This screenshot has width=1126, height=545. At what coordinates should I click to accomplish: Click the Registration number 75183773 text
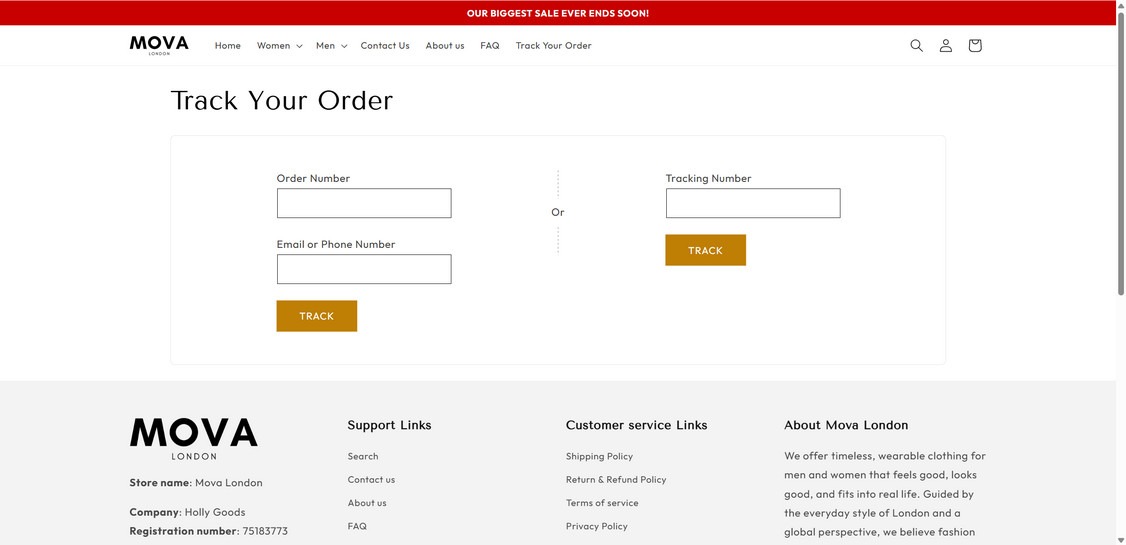coord(208,531)
